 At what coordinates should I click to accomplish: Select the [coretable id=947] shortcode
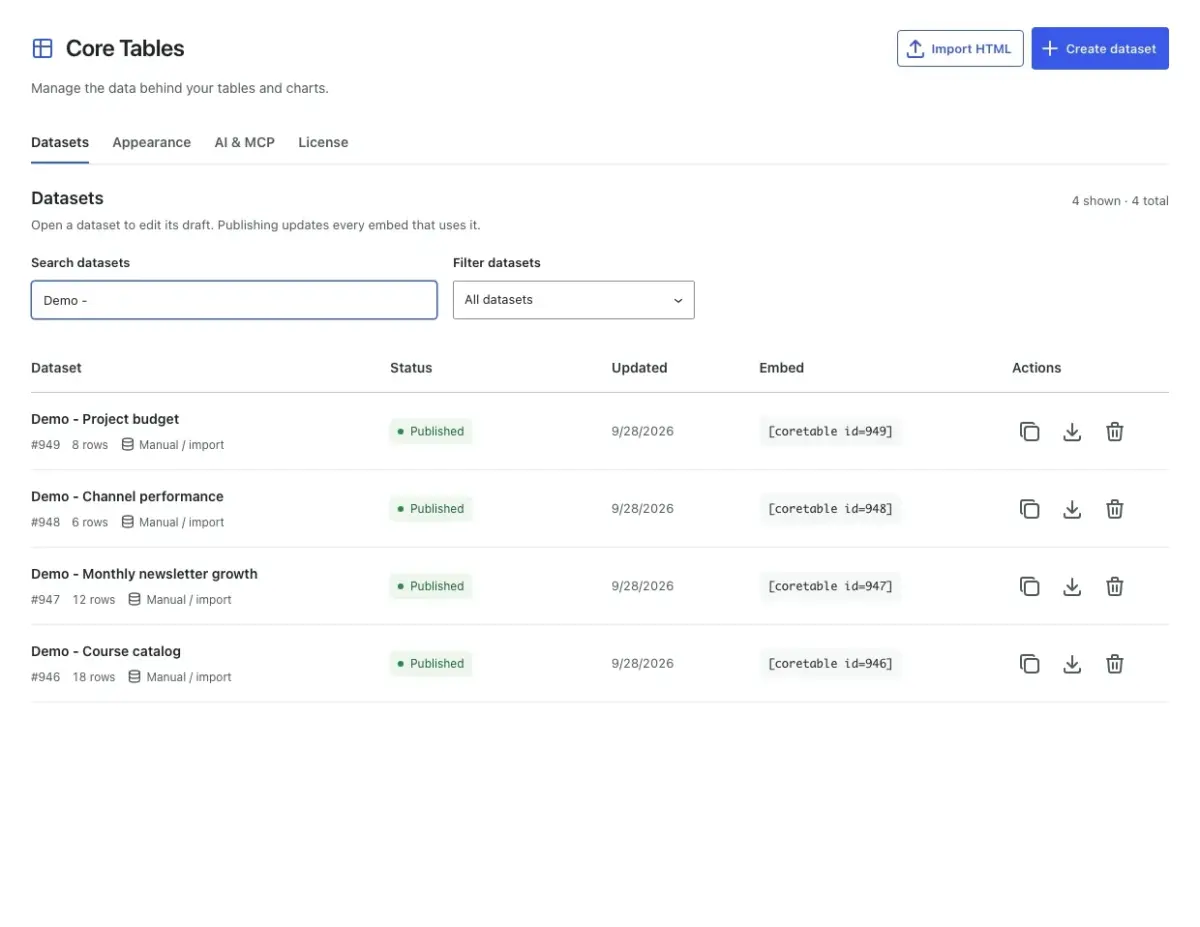830,586
